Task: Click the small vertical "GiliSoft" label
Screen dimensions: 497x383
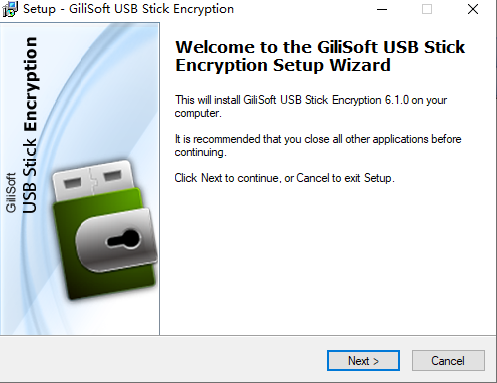Action: click(11, 193)
